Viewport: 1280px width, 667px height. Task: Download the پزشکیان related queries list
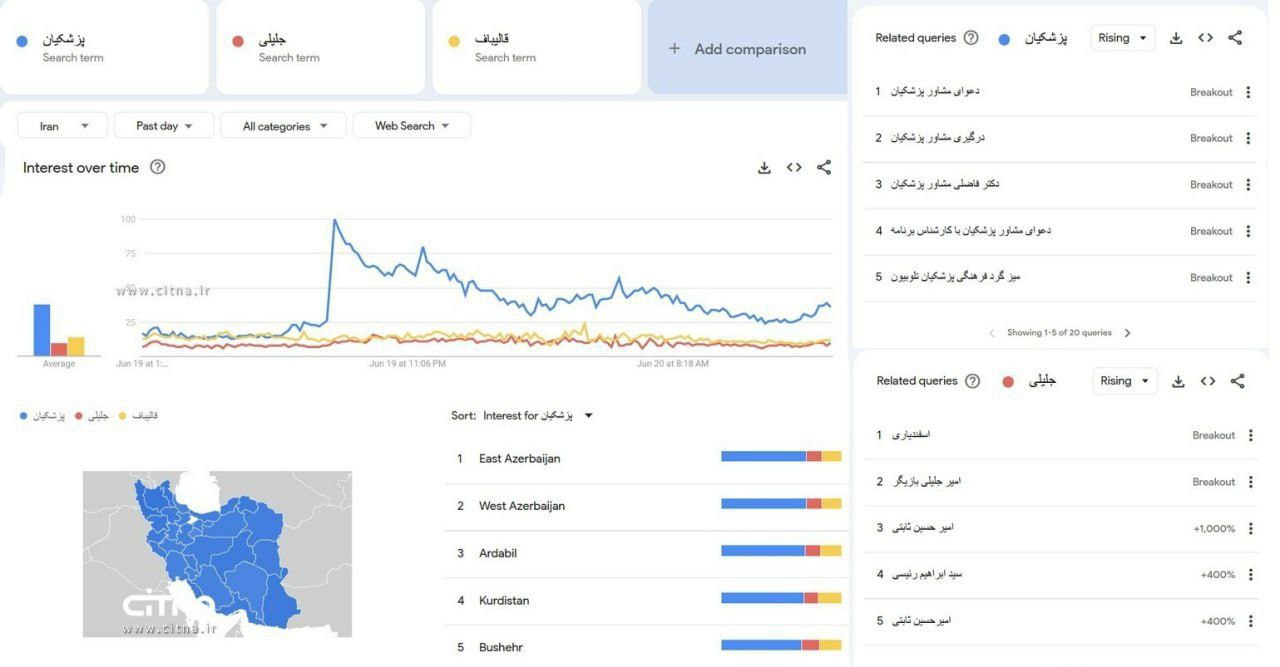1174,37
